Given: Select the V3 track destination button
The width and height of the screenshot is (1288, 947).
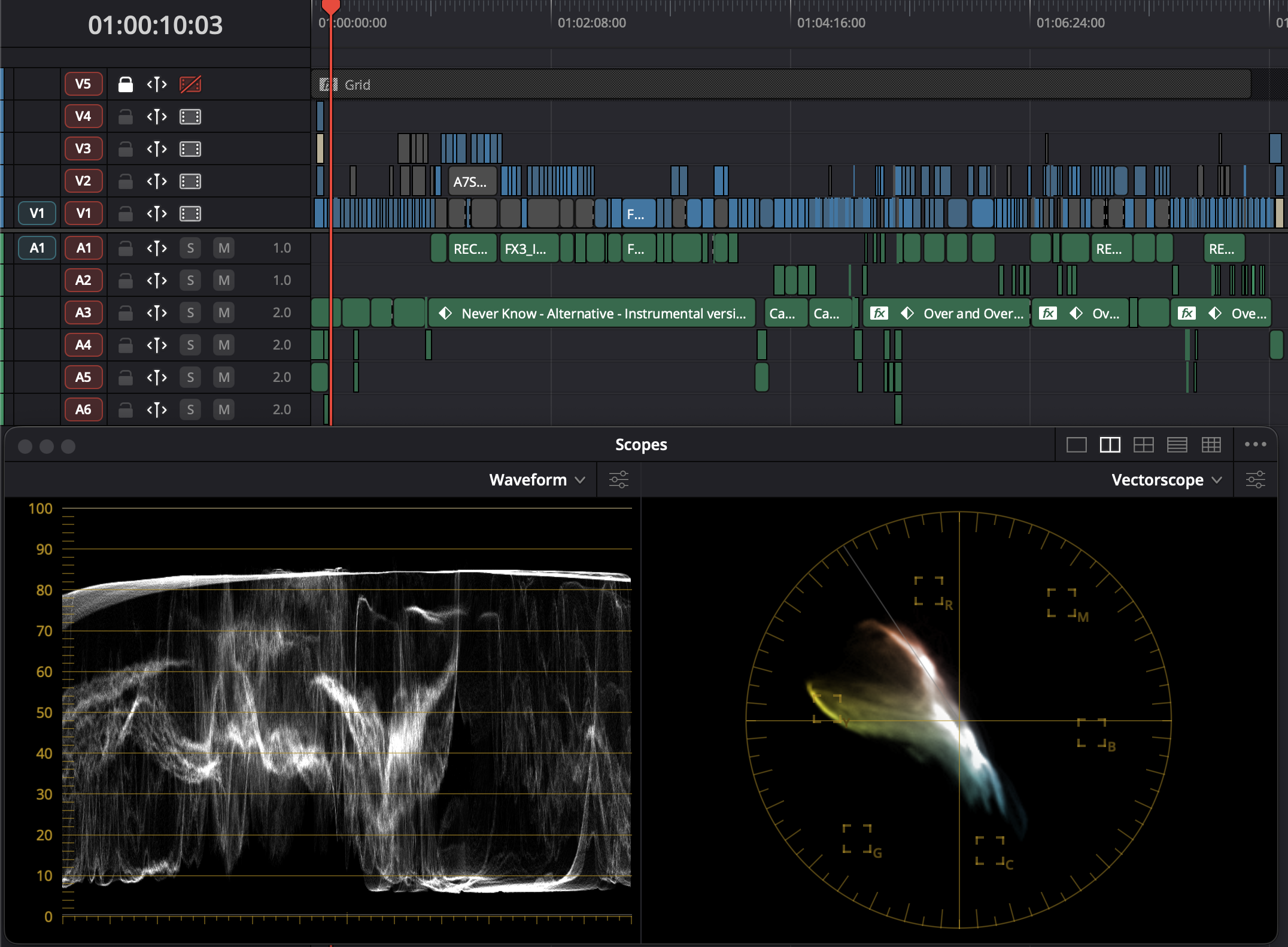Looking at the screenshot, I should coord(83,148).
